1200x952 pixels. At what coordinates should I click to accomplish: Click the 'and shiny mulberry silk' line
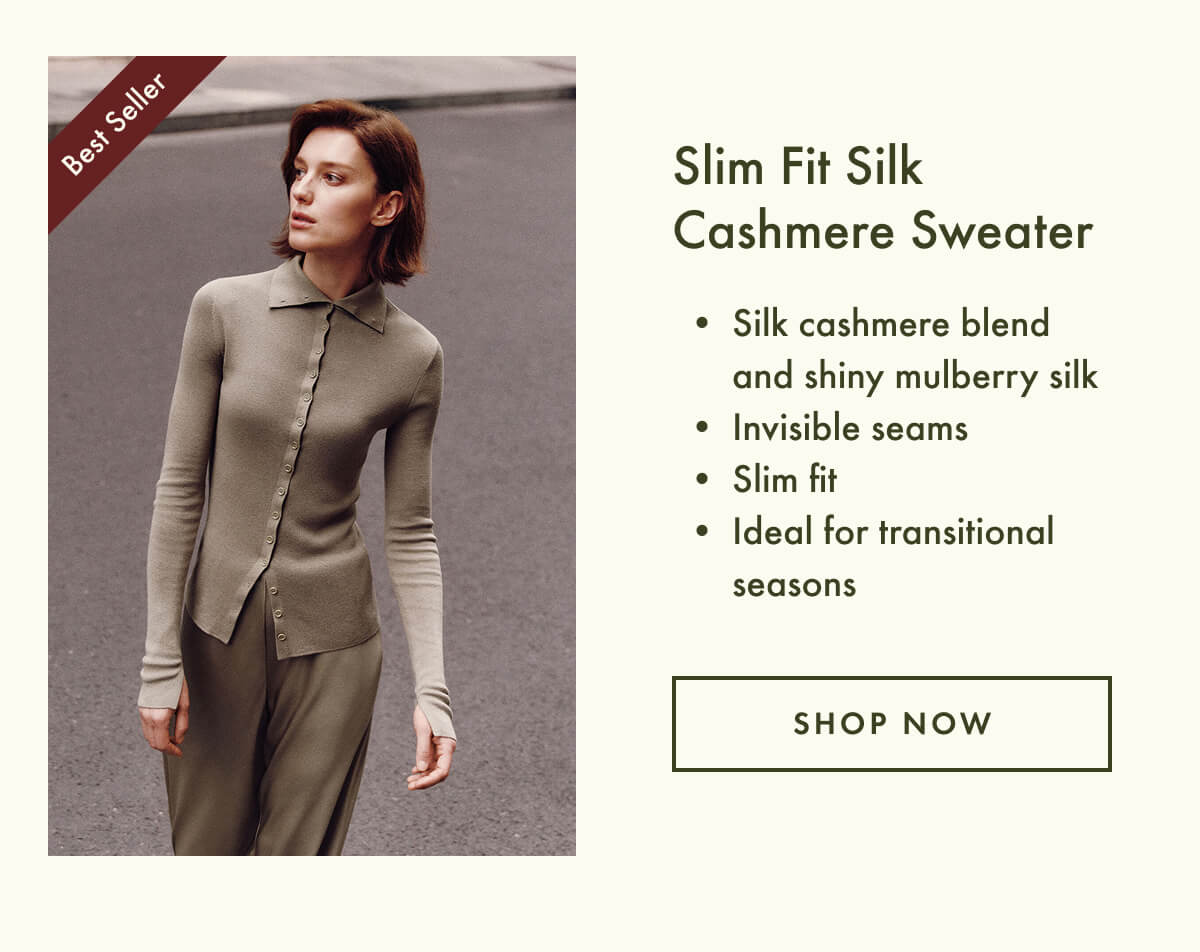coord(915,376)
